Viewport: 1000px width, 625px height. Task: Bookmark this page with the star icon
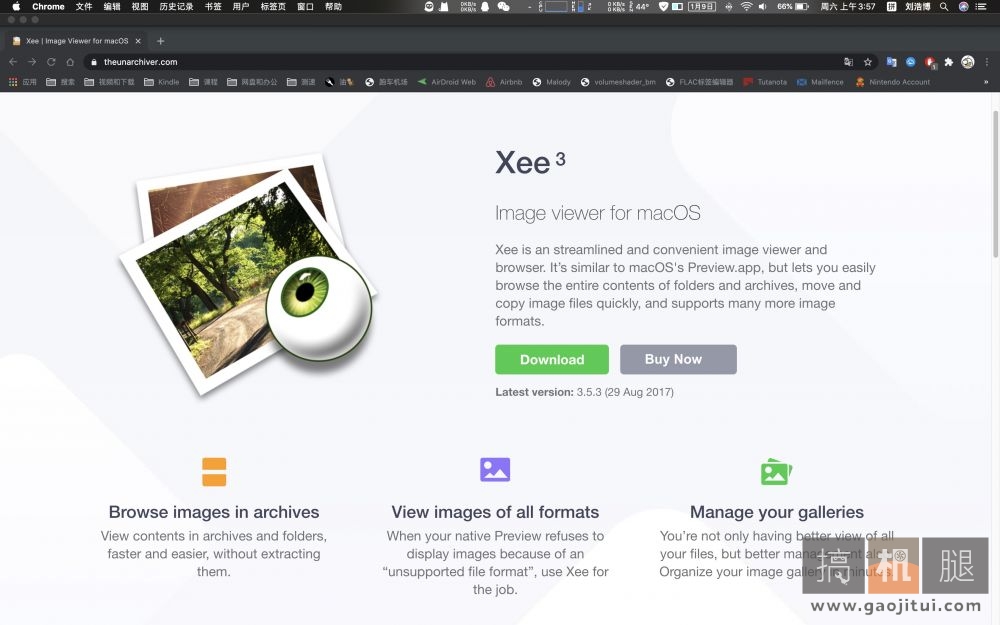[x=867, y=62]
